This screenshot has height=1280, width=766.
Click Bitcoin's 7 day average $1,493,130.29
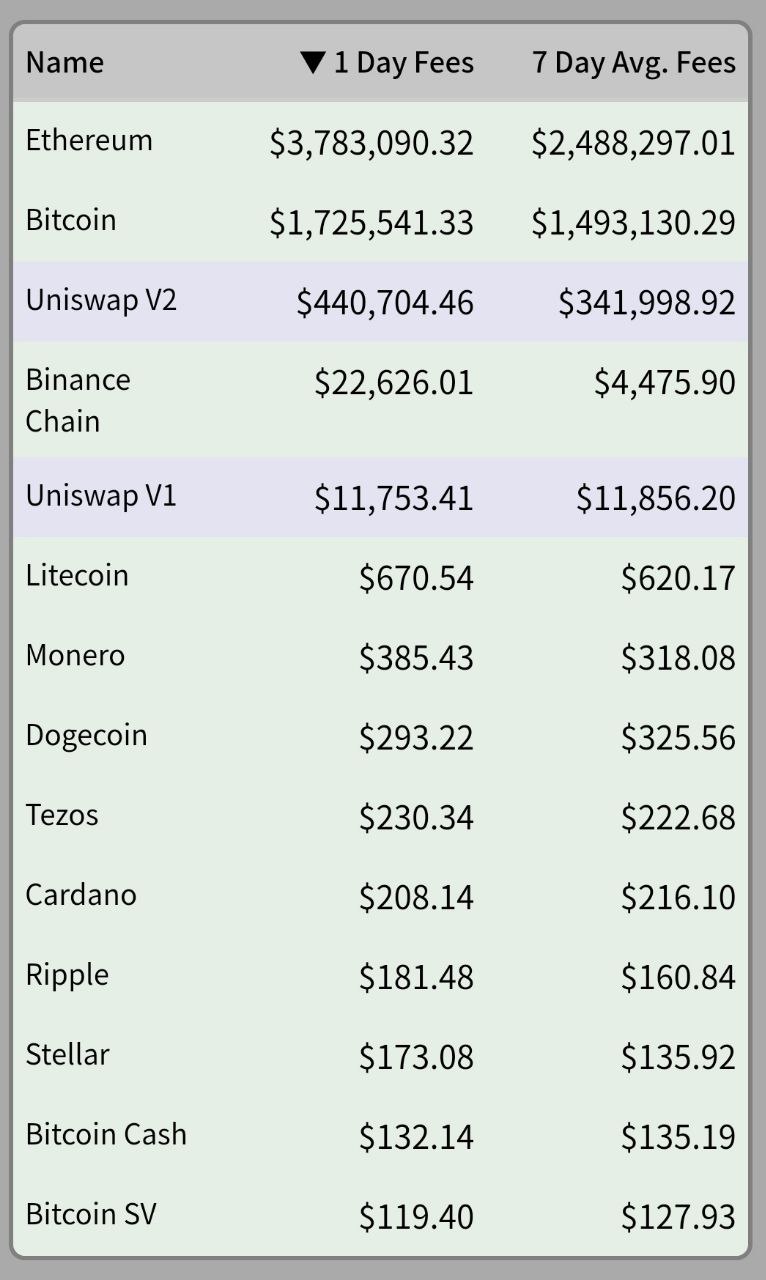pyautogui.click(x=633, y=223)
